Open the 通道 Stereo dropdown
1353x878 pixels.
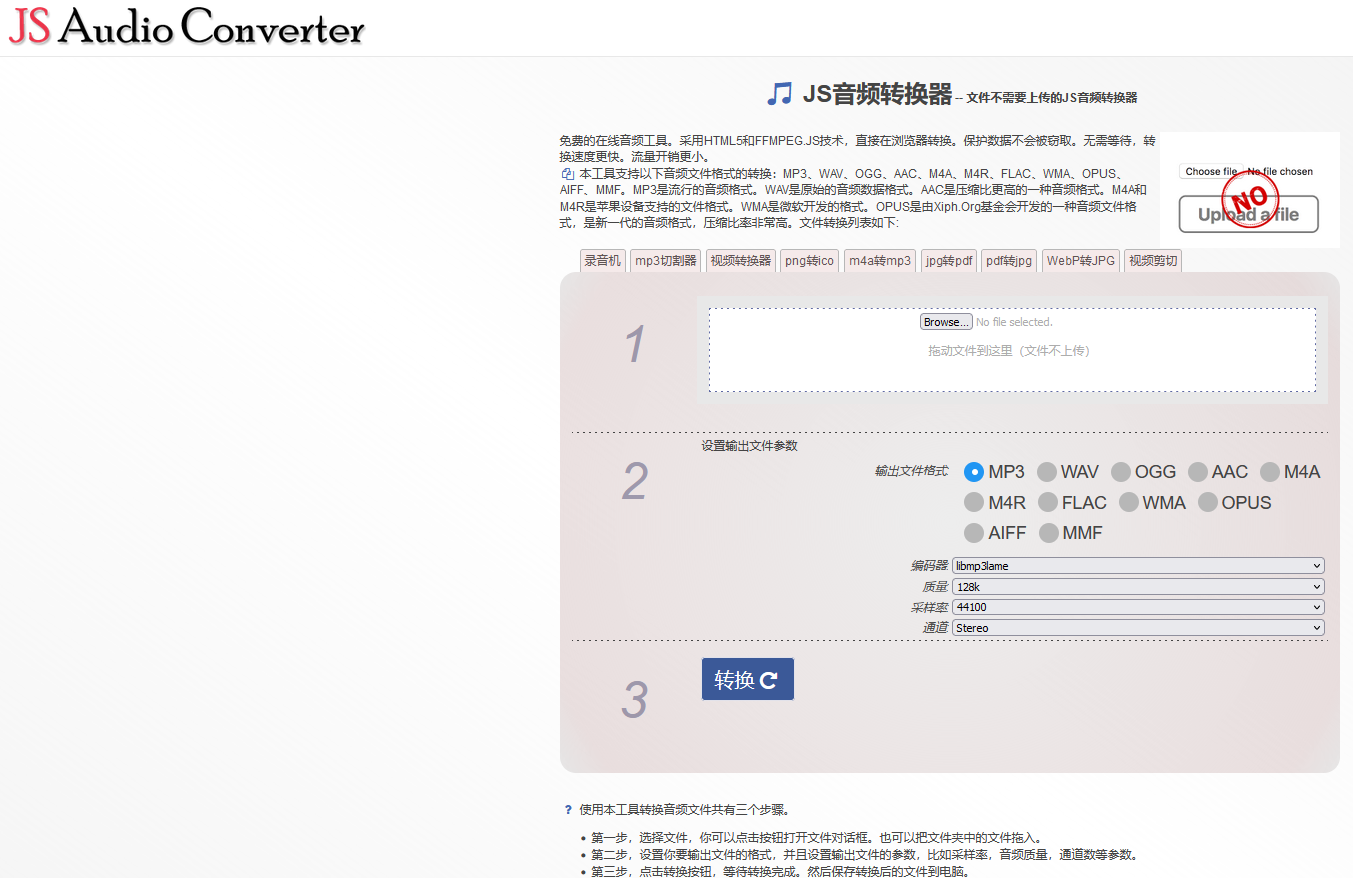pos(1138,628)
